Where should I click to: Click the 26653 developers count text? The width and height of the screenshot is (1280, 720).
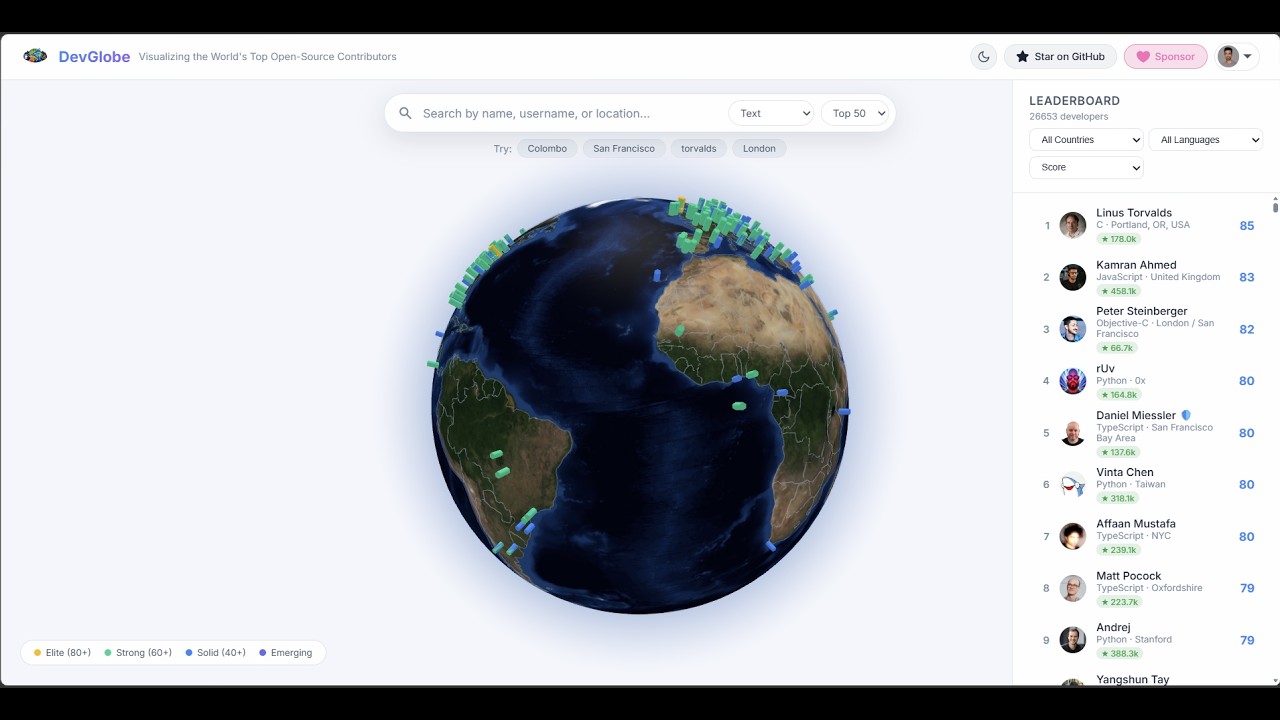(1068, 117)
